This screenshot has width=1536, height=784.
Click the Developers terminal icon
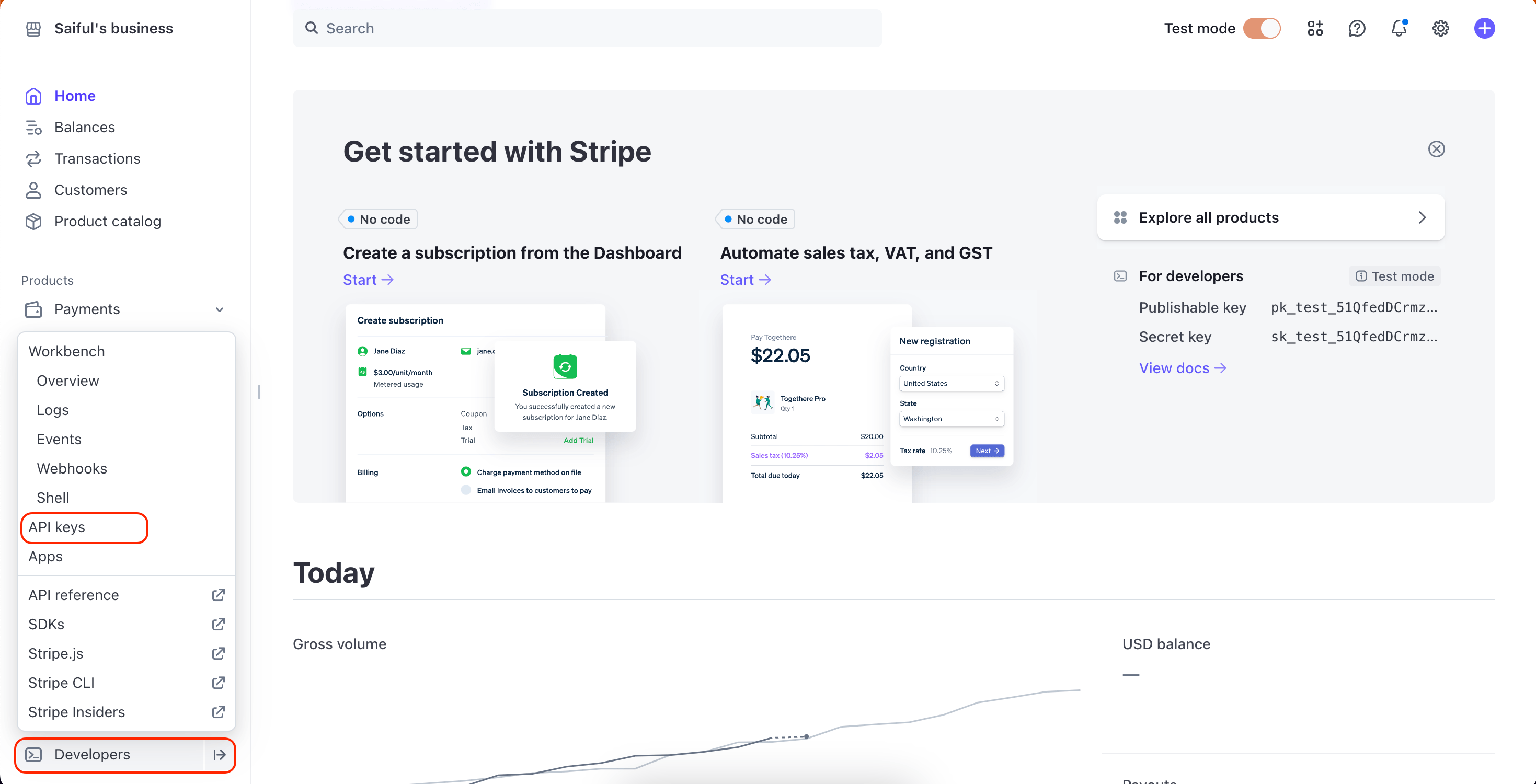coord(33,755)
